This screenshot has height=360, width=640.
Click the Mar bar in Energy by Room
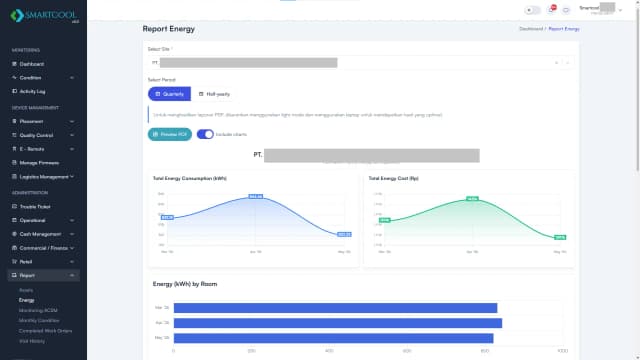tap(336, 308)
